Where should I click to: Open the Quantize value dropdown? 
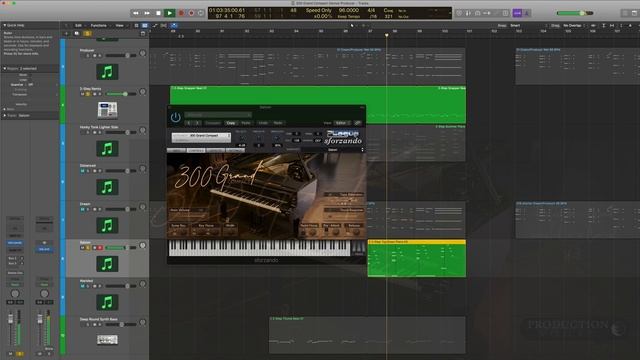[x=43, y=84]
